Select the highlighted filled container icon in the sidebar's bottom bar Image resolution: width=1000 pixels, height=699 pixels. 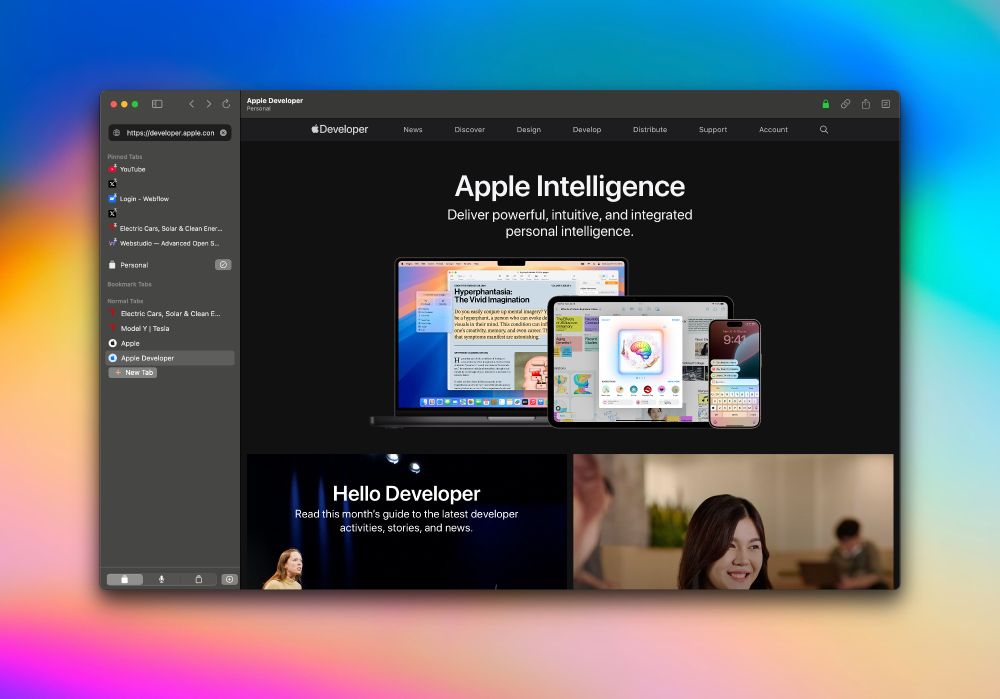click(x=125, y=579)
